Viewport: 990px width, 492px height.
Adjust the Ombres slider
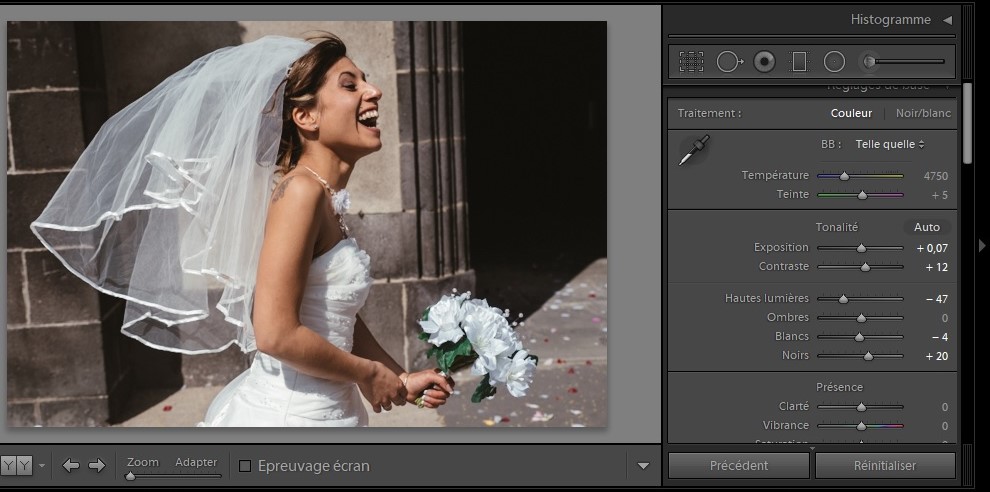[860, 318]
